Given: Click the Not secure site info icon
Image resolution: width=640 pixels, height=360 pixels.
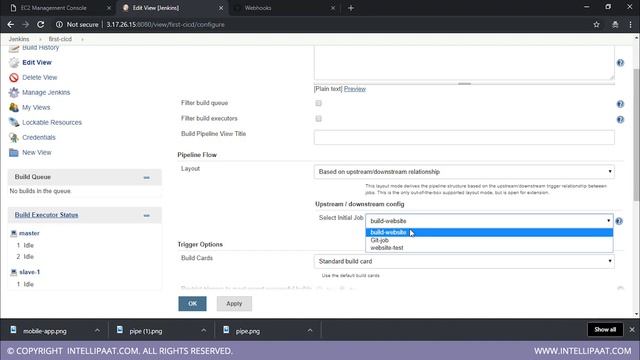Looking at the screenshot, I should pyautogui.click(x=59, y=24).
